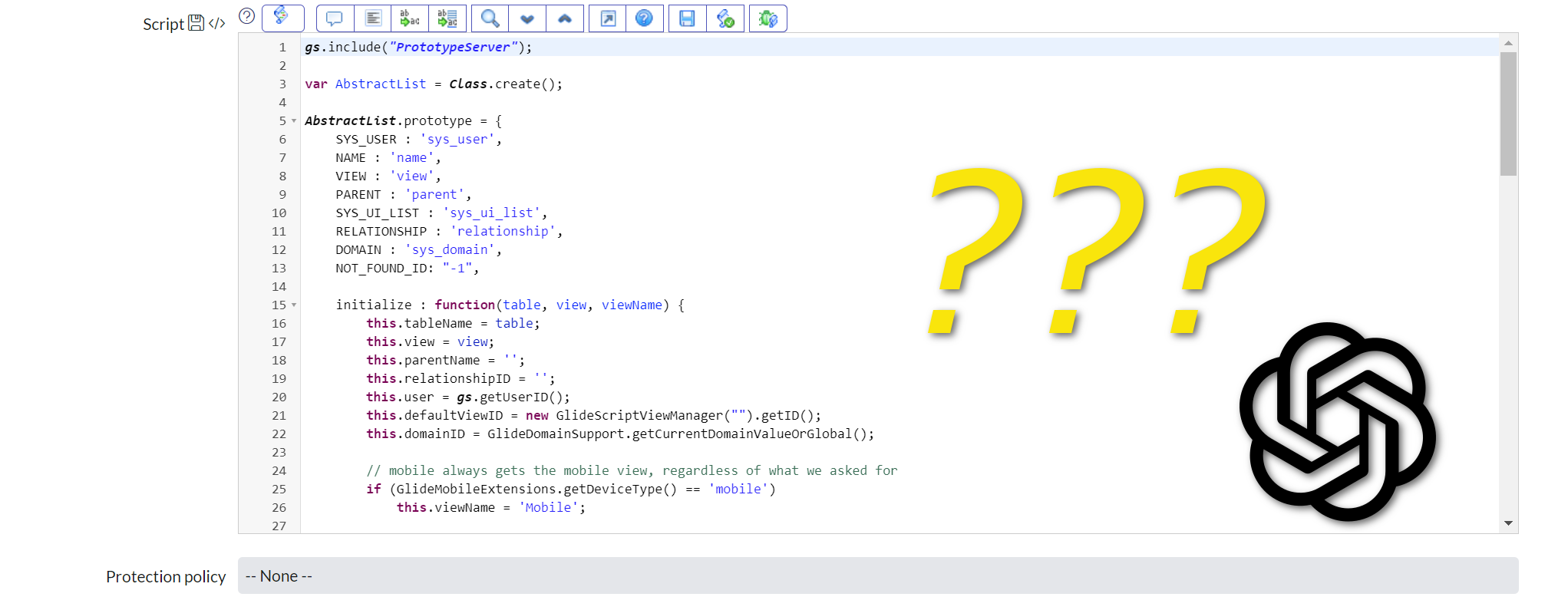Open the replace all tool icon
Screen dimensions: 1568x610
(x=447, y=18)
